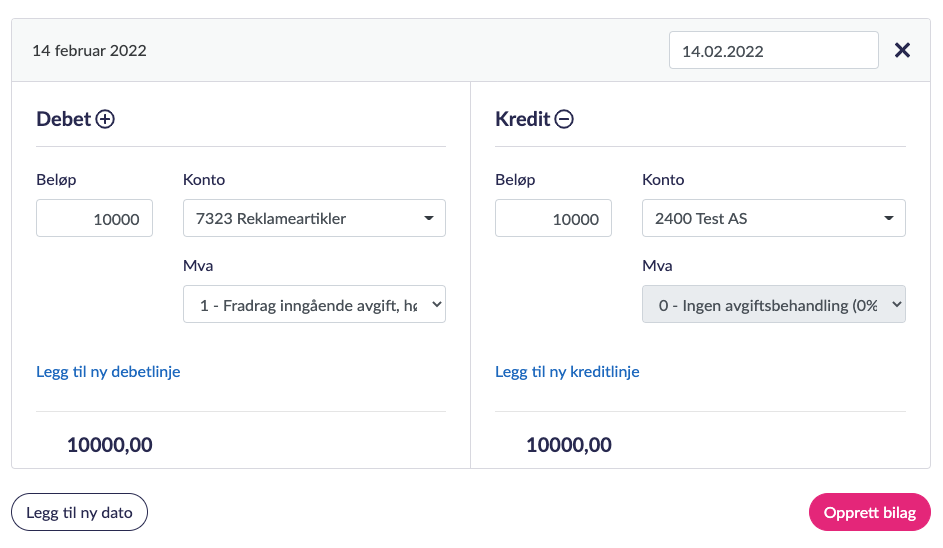Select the Ingen avgiftsbehandling Mva dropdown

pos(773,305)
